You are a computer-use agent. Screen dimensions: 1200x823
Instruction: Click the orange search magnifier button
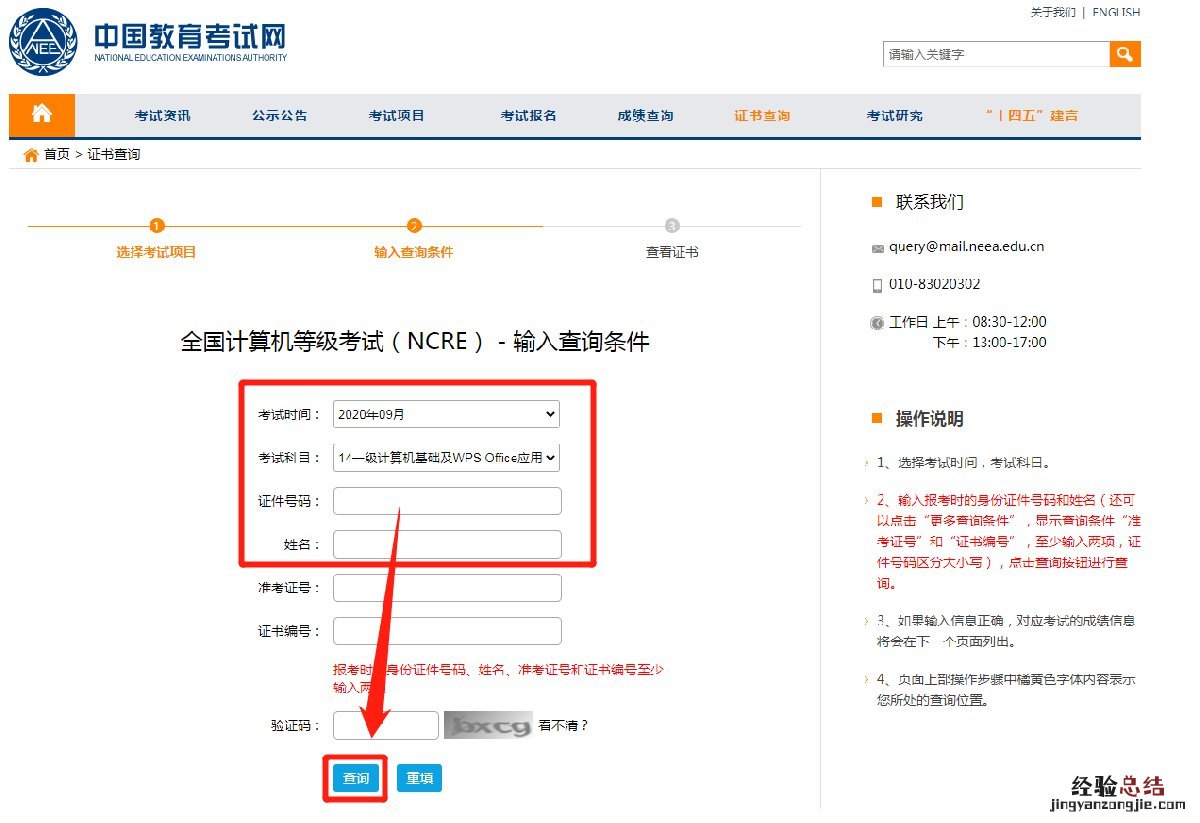(x=1125, y=54)
